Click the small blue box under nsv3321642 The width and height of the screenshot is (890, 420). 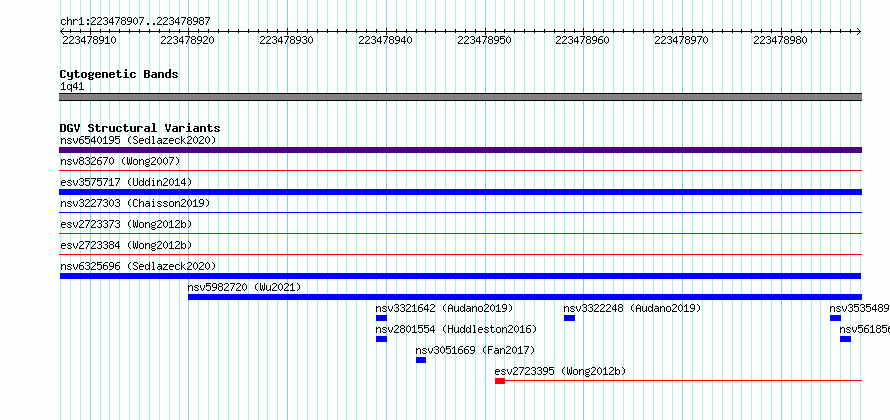tap(381, 318)
